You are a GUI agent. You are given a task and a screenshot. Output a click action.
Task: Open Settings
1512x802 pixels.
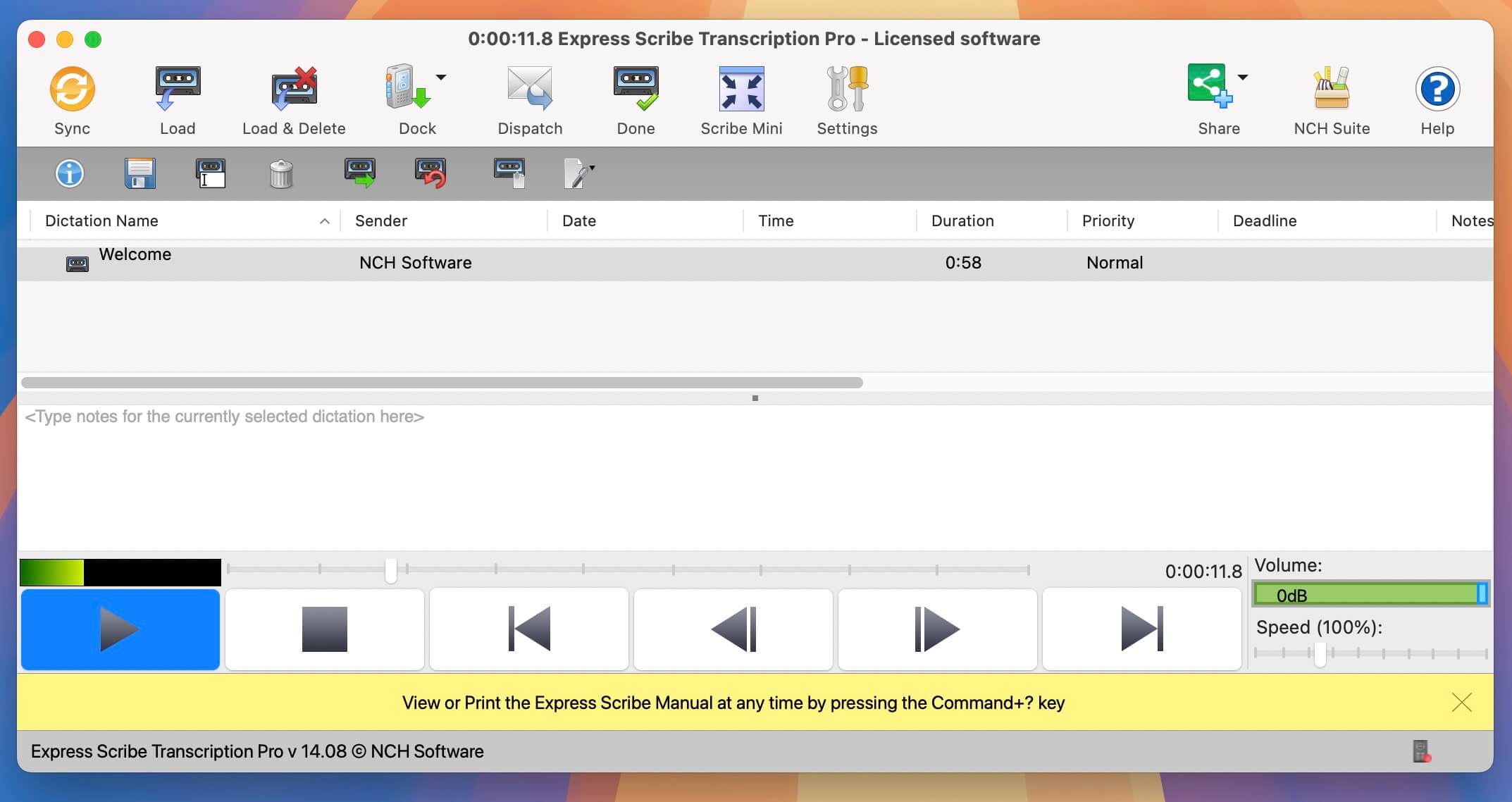coord(845,99)
